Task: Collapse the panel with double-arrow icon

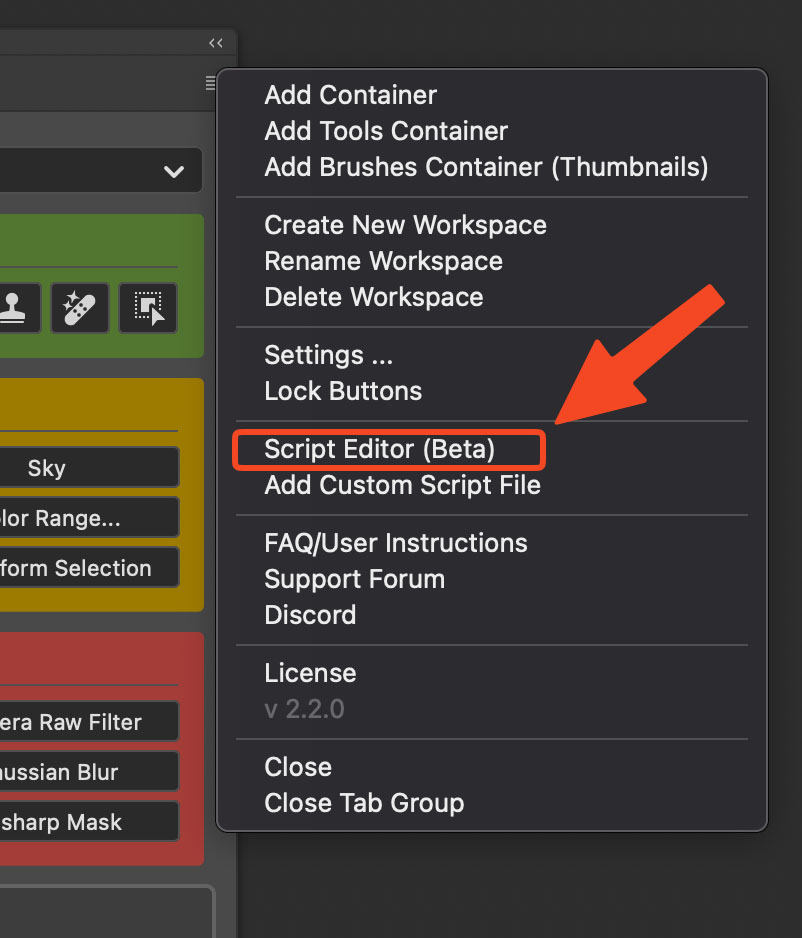Action: click(x=216, y=43)
